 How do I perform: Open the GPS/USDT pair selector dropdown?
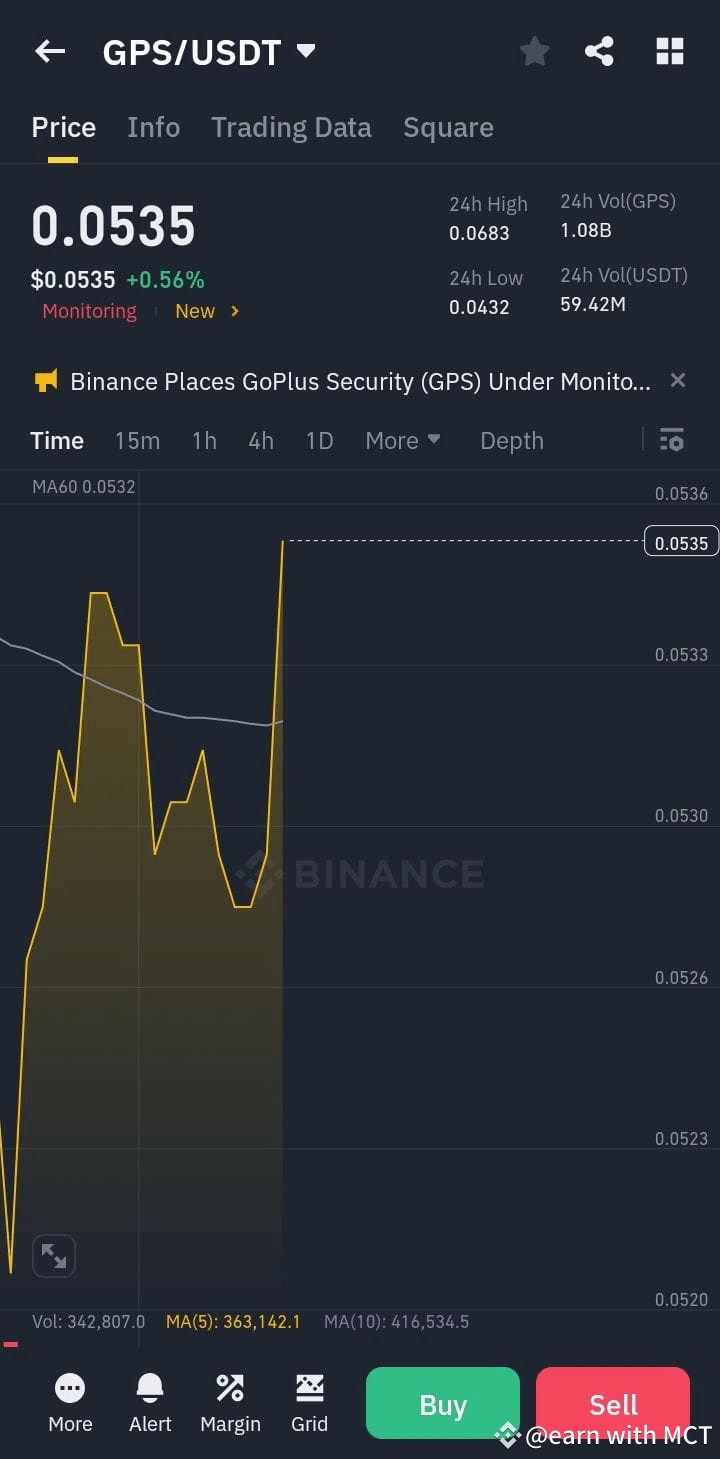click(x=306, y=51)
